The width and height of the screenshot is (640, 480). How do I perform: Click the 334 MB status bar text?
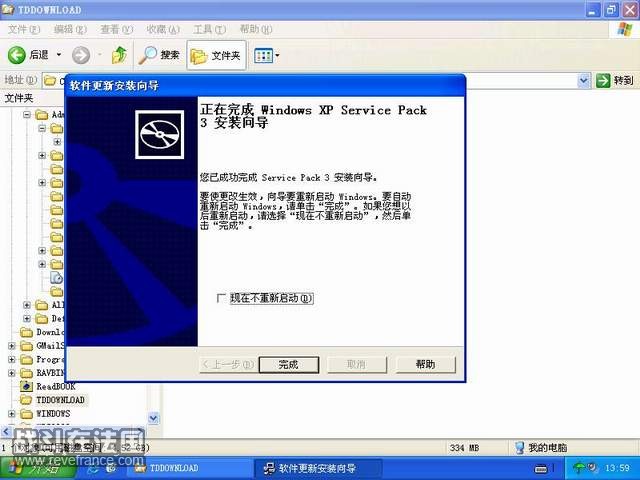coord(464,448)
